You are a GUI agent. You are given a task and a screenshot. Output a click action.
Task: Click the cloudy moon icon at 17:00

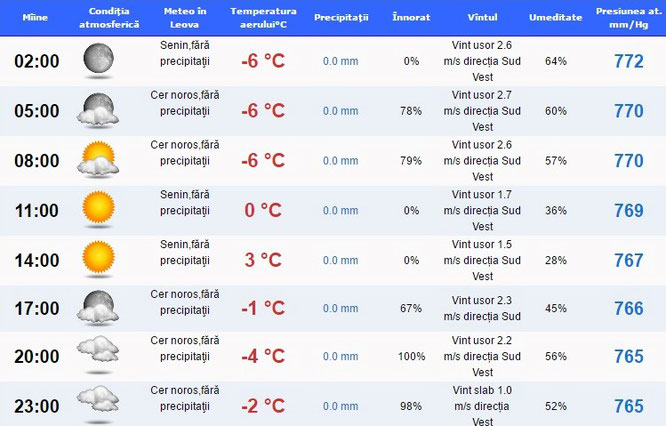(x=98, y=308)
